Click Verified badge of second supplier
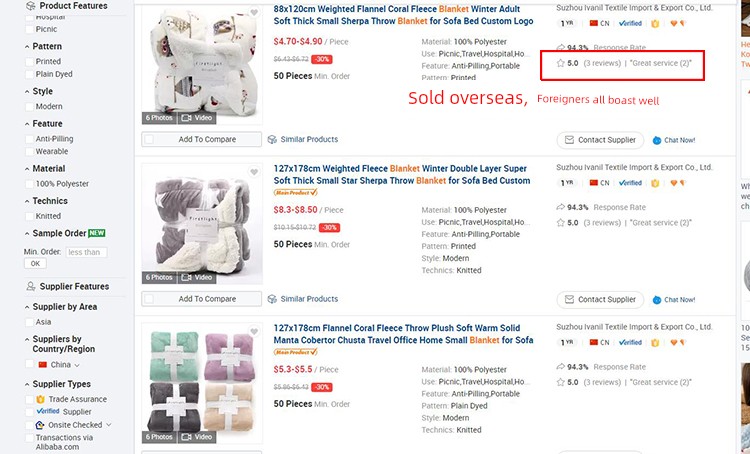Screen dimensions: 750x454 tap(630, 183)
